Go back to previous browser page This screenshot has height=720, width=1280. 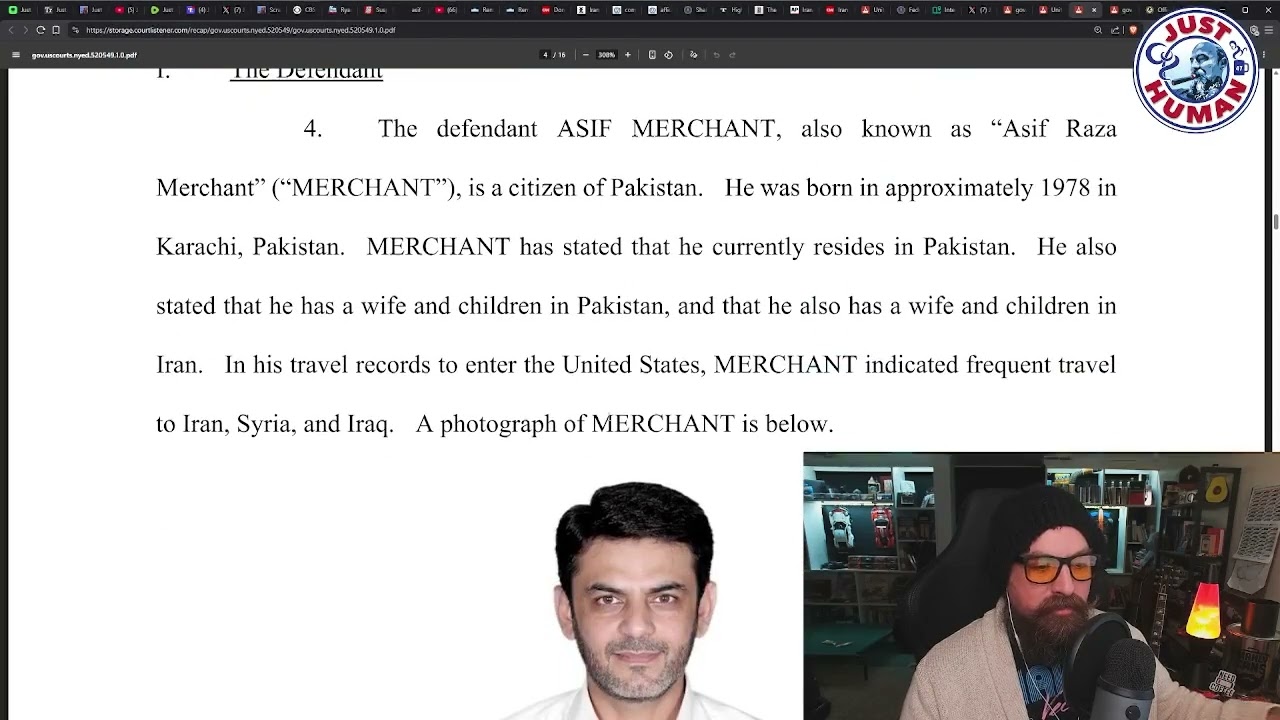point(11,30)
